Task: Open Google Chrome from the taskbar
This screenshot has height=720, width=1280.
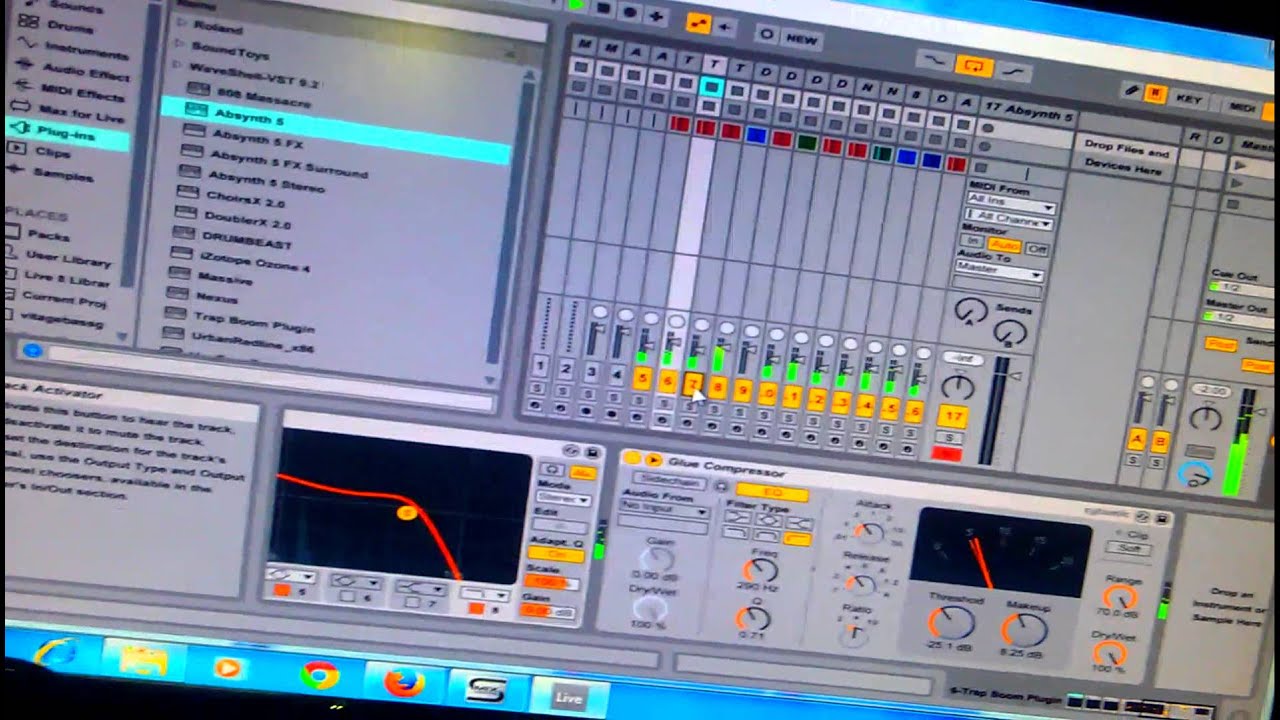Action: pyautogui.click(x=320, y=676)
